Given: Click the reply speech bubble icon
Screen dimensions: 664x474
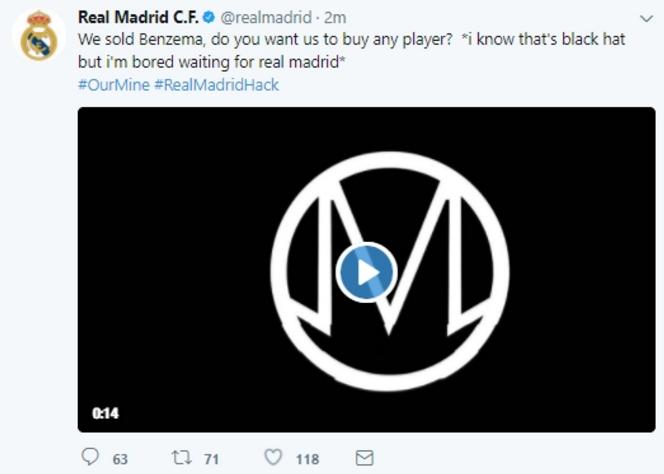Looking at the screenshot, I should click(91, 457).
